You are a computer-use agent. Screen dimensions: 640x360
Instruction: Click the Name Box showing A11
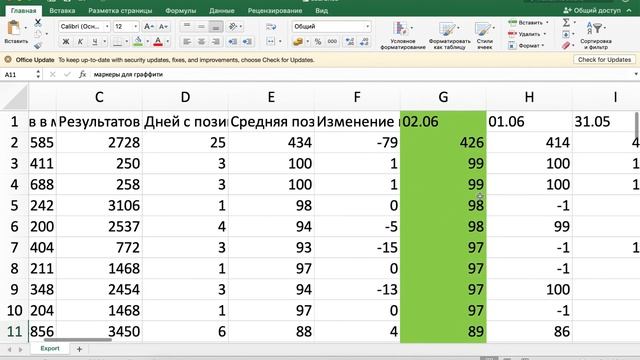pyautogui.click(x=19, y=74)
